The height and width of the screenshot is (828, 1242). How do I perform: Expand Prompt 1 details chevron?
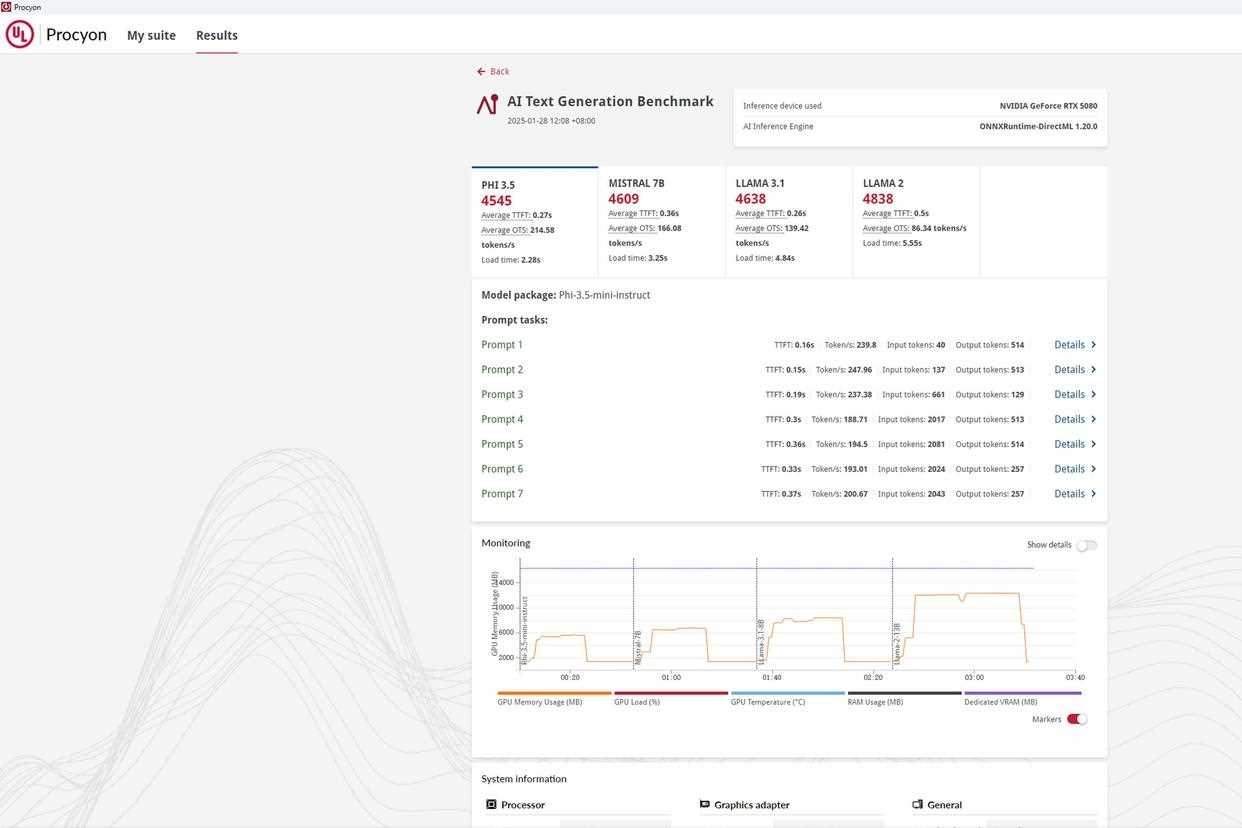pos(1094,345)
